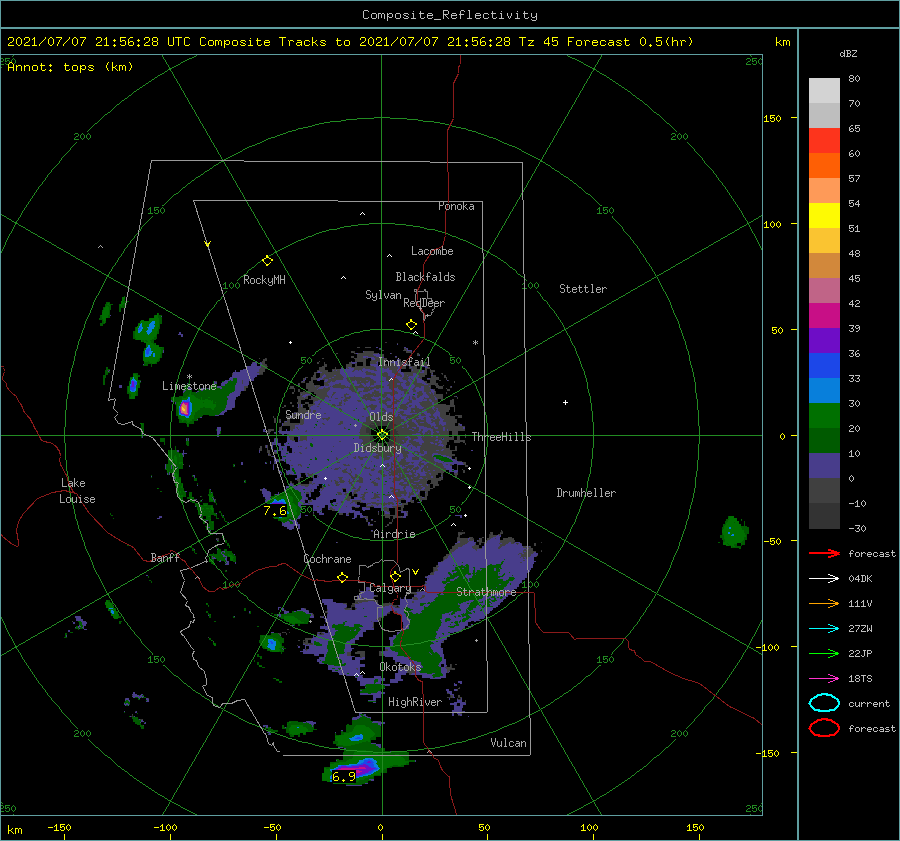Click the Didsbury city label

(377, 448)
